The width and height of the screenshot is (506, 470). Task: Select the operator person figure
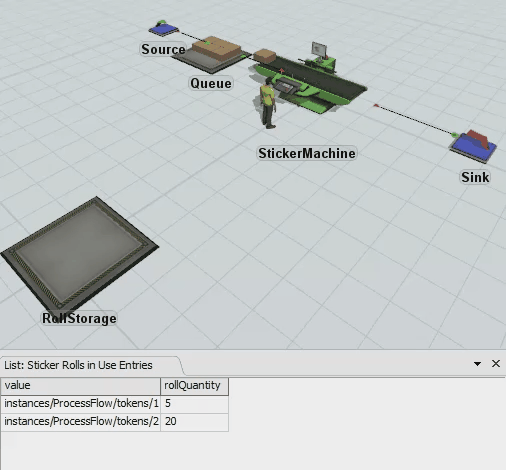click(268, 104)
